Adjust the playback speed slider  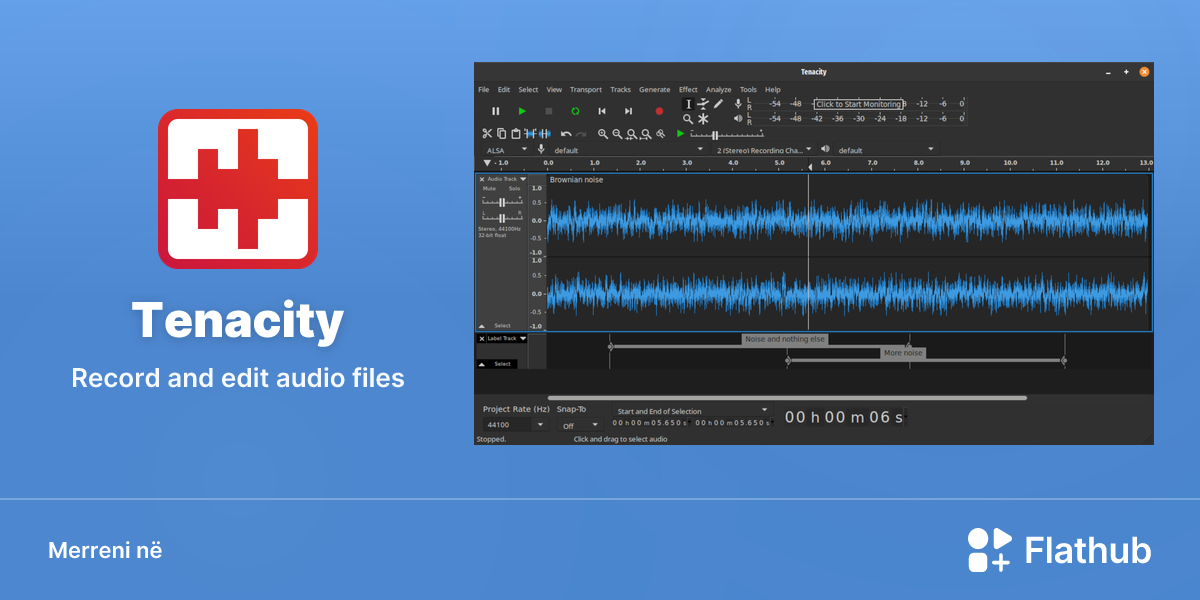[727, 134]
